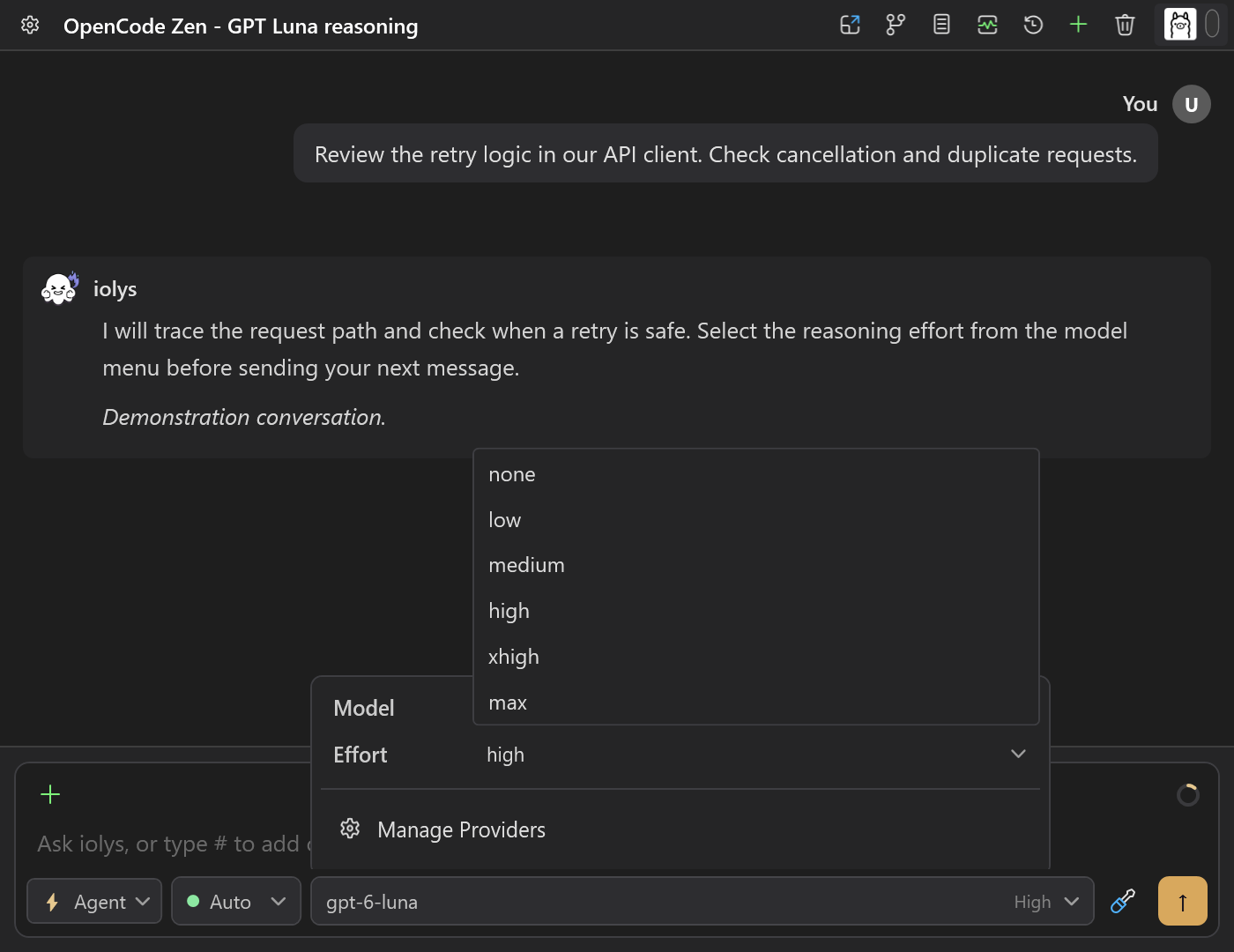The height and width of the screenshot is (952, 1234).
Task: Click the plug connection icon
Action: click(x=1122, y=901)
